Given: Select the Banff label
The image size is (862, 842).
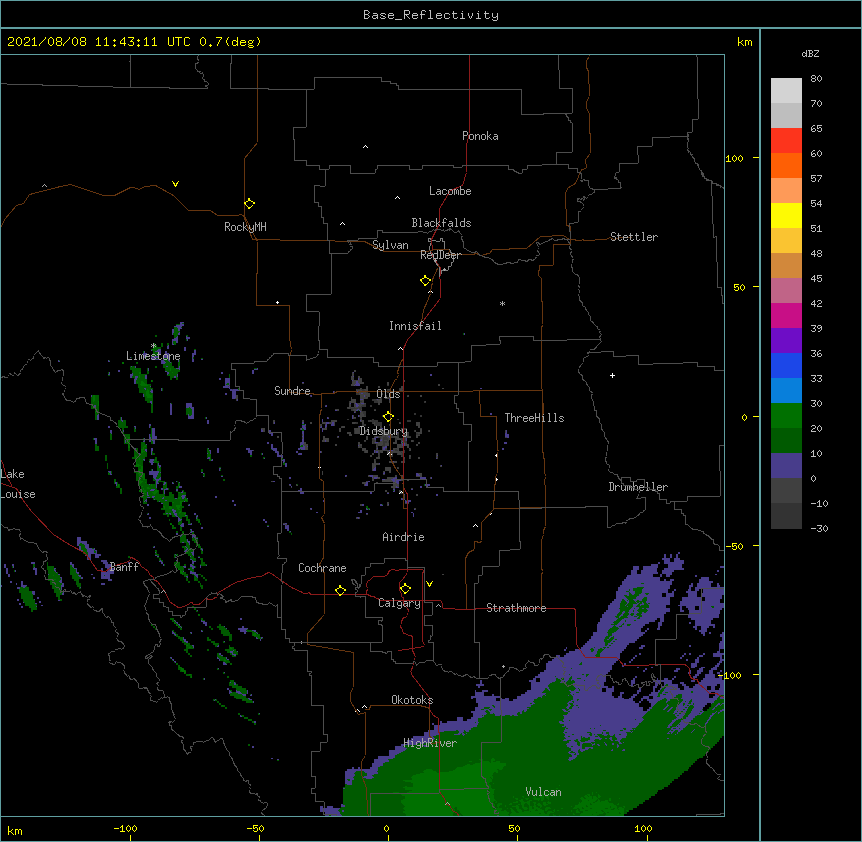Looking at the screenshot, I should (x=124, y=567).
